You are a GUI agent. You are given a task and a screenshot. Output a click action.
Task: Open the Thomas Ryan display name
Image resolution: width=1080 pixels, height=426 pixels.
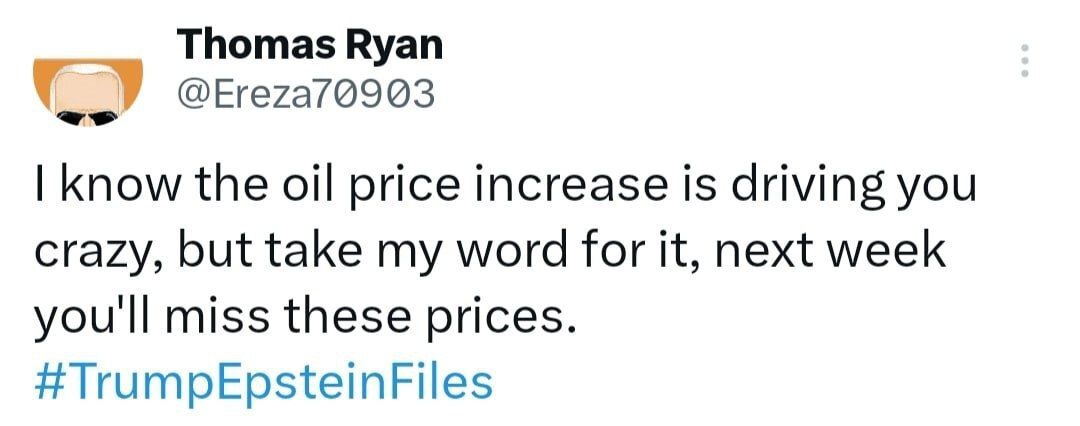(x=310, y=44)
